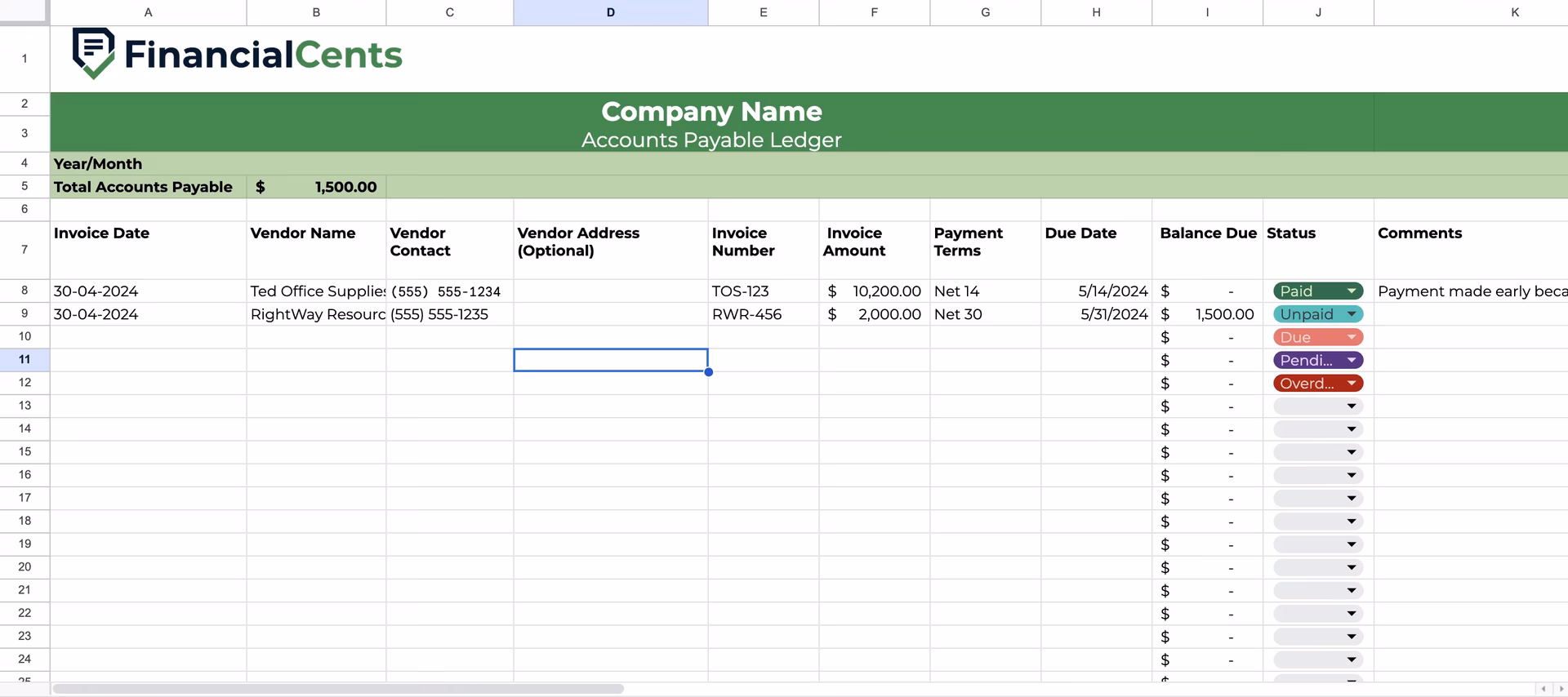Click the Company Name title cell
Viewport: 1568px width, 697px height.
point(711,111)
